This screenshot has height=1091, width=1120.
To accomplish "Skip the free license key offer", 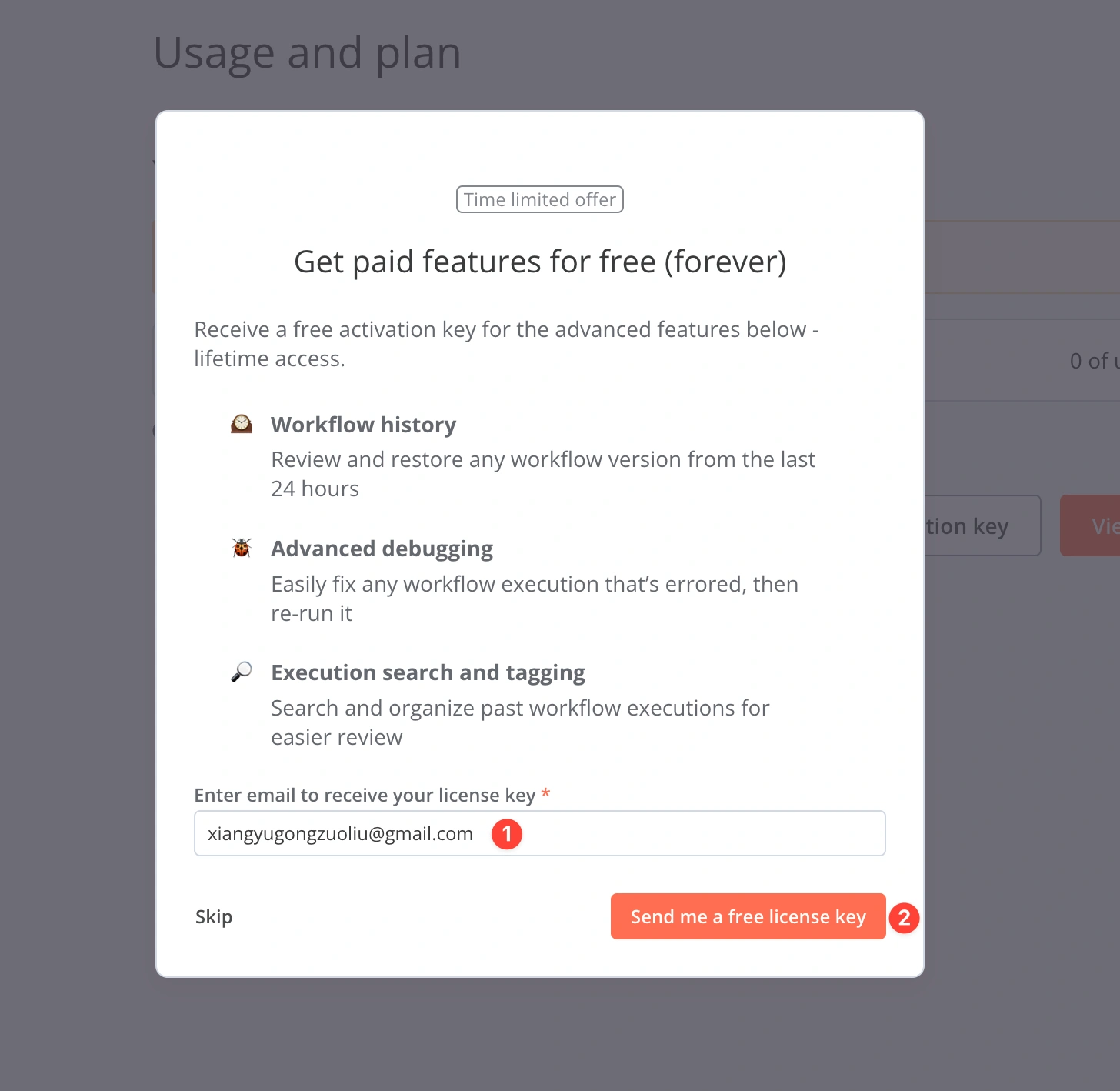I will click(x=214, y=916).
